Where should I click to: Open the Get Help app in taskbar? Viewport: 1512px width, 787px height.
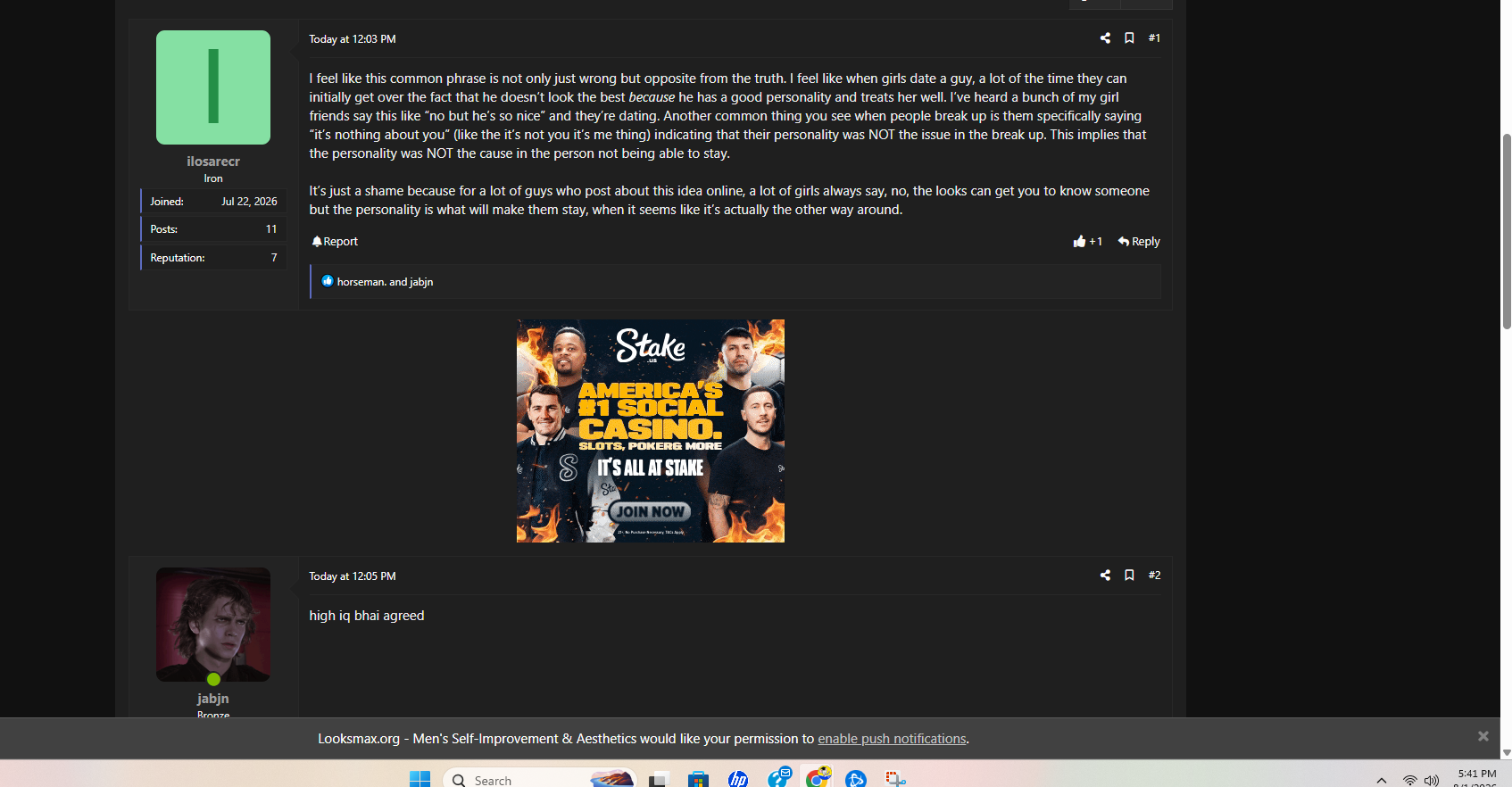(778, 777)
